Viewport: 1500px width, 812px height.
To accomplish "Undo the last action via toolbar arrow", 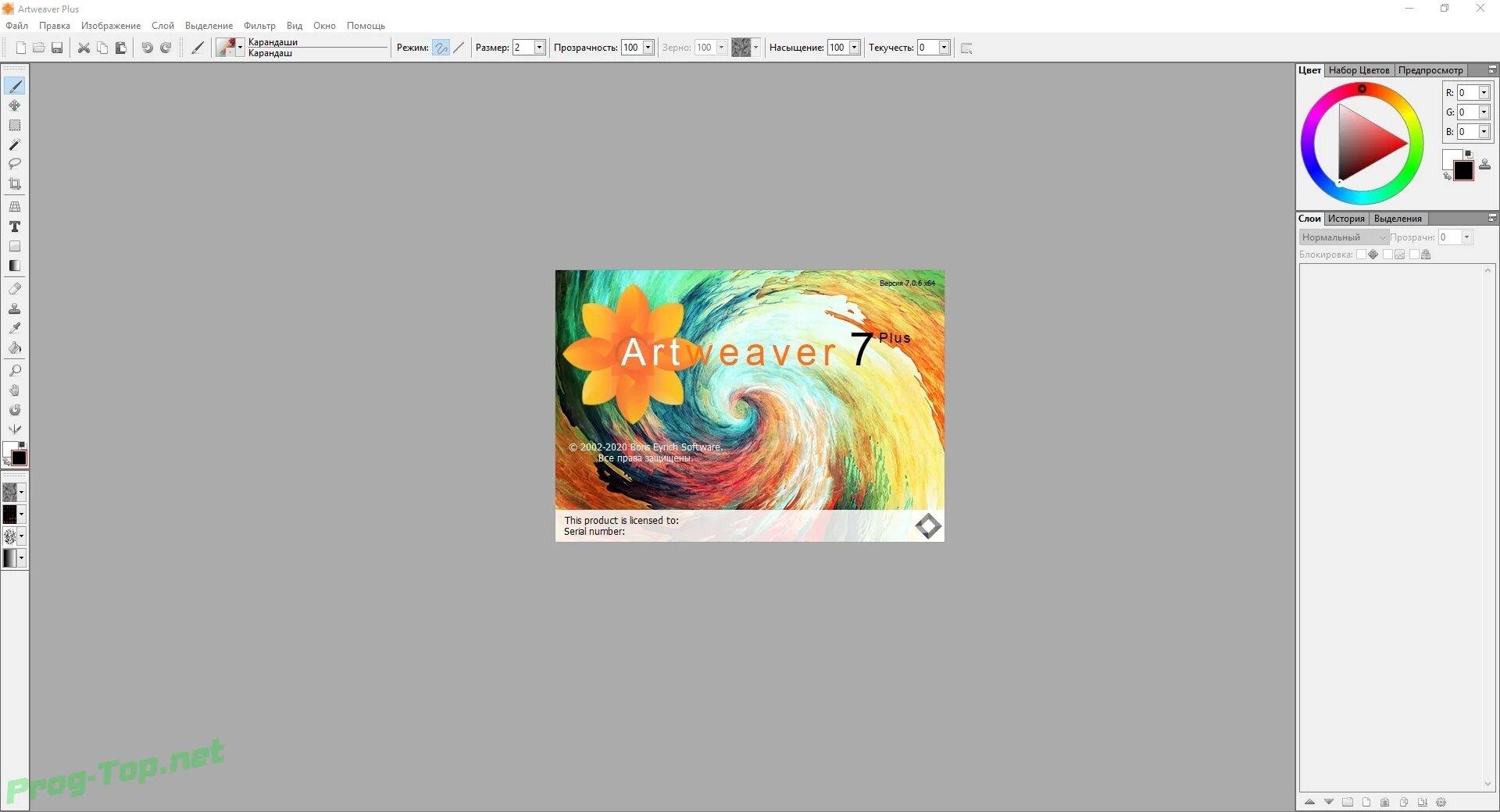I will [147, 48].
